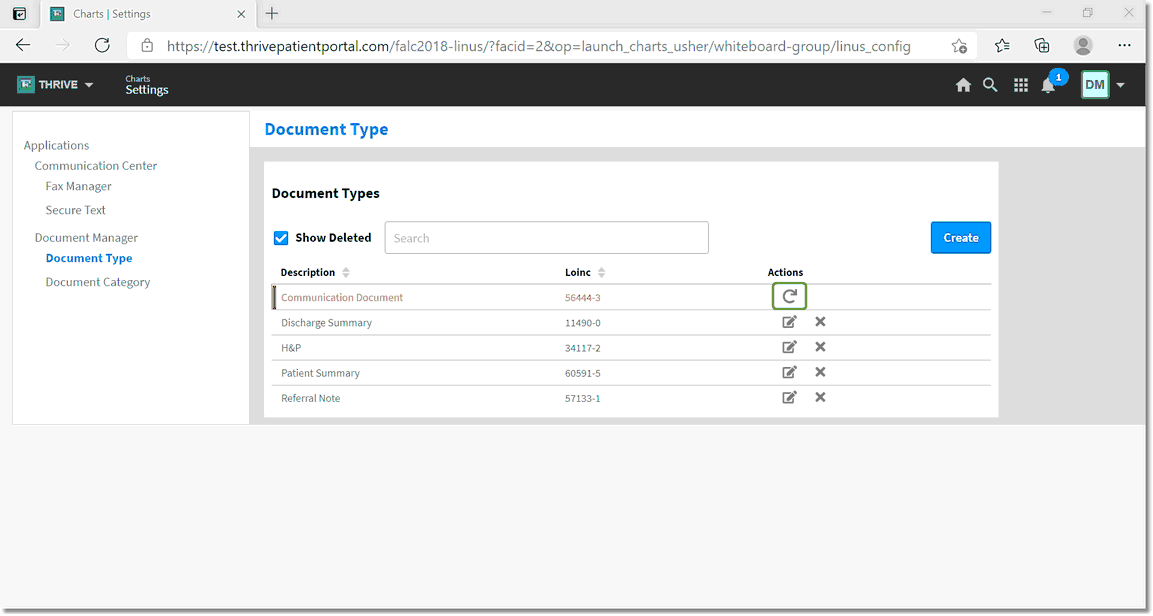The height and width of the screenshot is (616, 1153).
Task: Click the Thrive logo icon
Action: pos(26,85)
